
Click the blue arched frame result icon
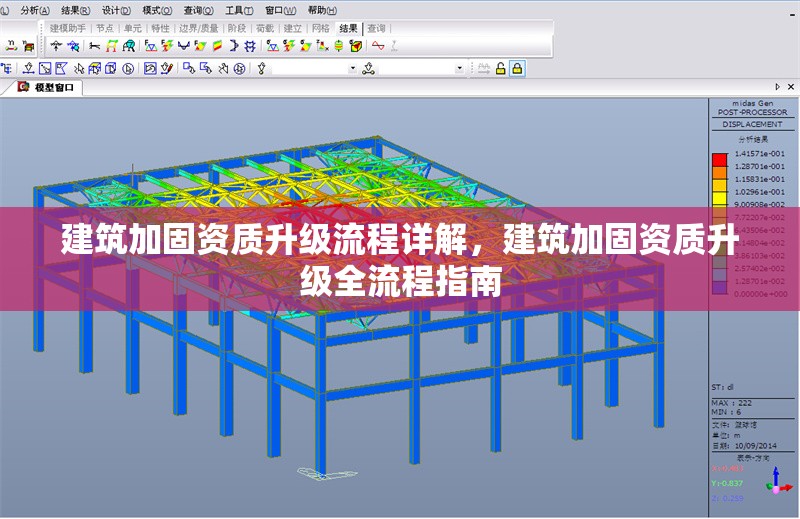tap(129, 46)
